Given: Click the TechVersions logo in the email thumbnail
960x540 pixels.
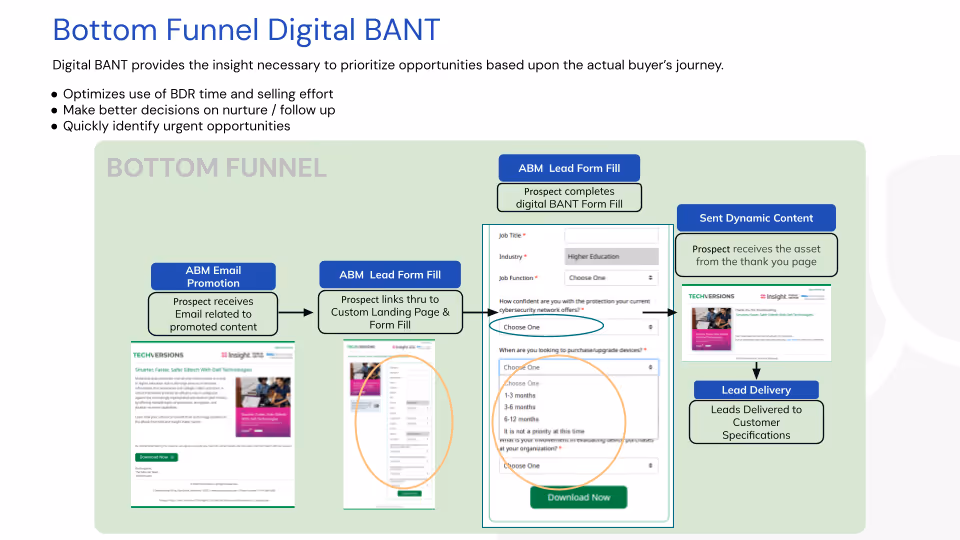Looking at the screenshot, I should [158, 355].
